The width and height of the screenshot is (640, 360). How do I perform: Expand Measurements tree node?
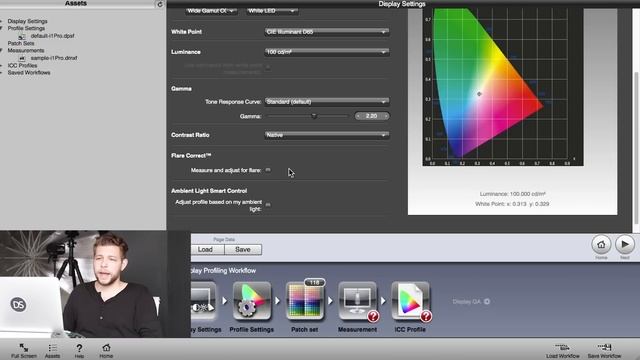[2, 51]
